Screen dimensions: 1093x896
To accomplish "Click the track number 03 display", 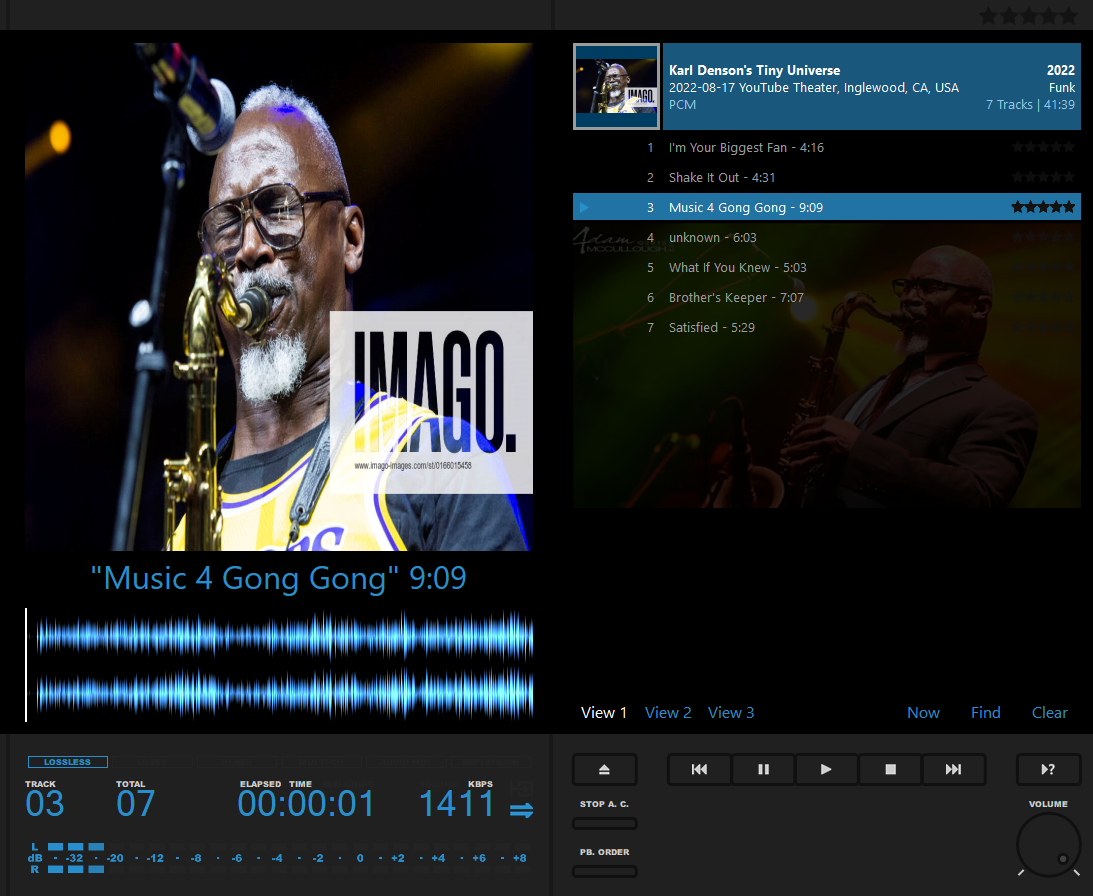I will pyautogui.click(x=45, y=803).
